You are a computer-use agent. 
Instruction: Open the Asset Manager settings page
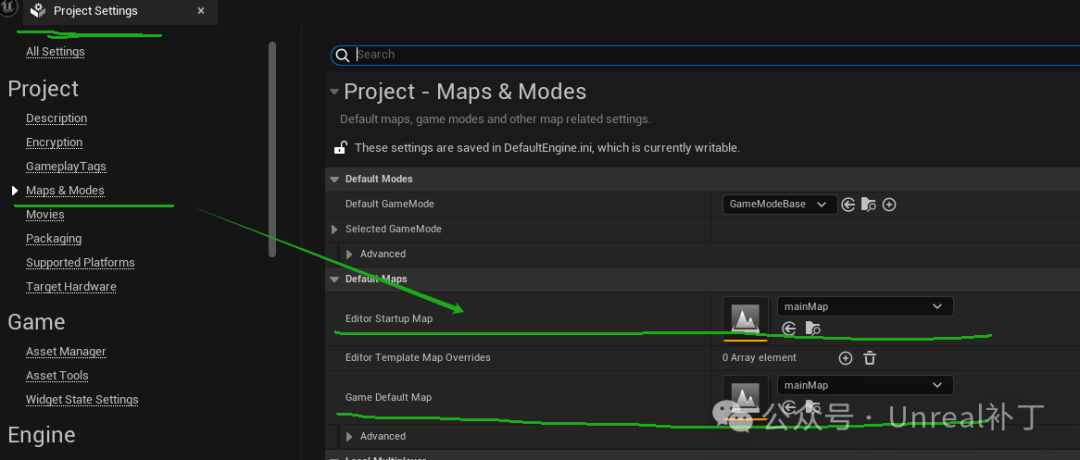66,352
